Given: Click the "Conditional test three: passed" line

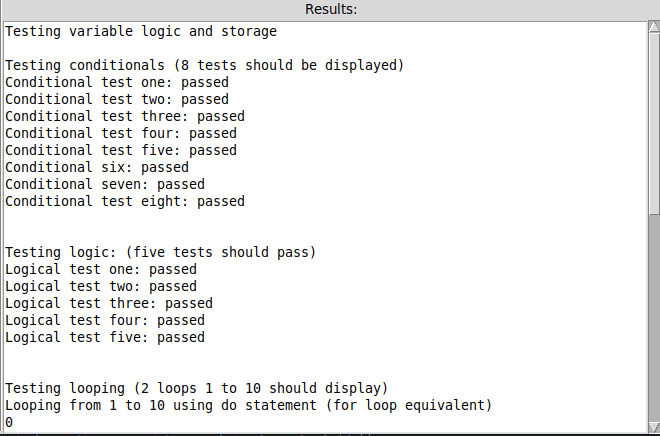Looking at the screenshot, I should pos(125,116).
